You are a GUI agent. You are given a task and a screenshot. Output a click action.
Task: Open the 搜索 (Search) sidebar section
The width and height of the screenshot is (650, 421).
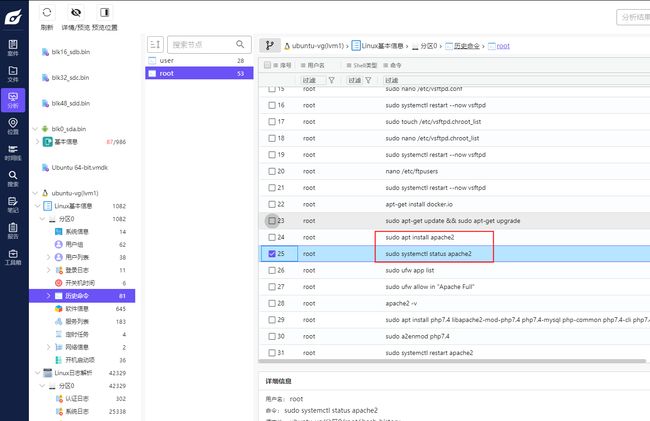[x=13, y=179]
